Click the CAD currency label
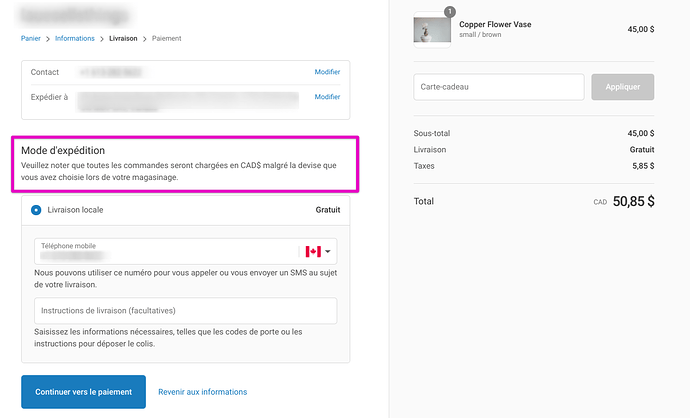The image size is (690, 418). [x=600, y=202]
